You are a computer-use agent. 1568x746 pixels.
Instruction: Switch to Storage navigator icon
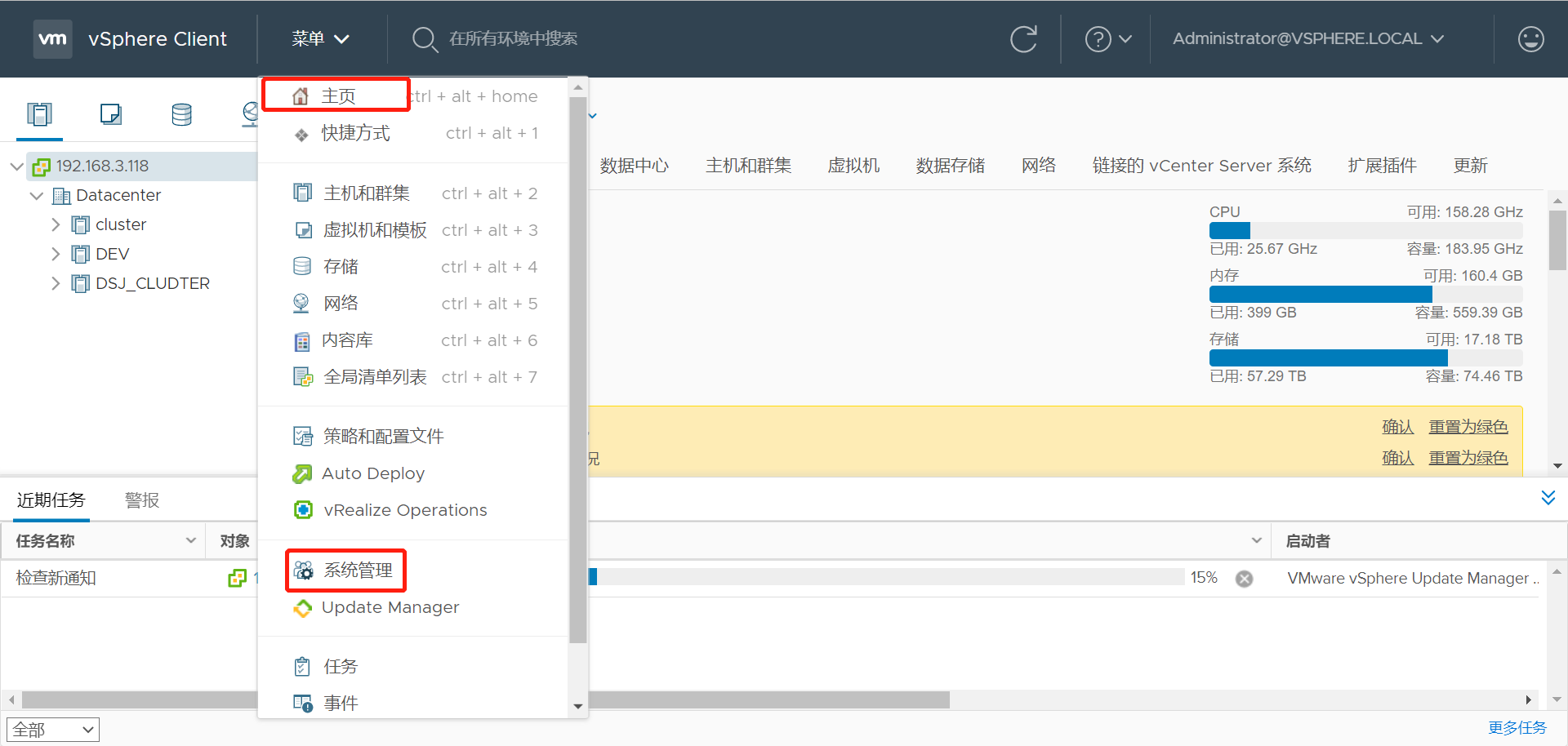[x=181, y=114]
